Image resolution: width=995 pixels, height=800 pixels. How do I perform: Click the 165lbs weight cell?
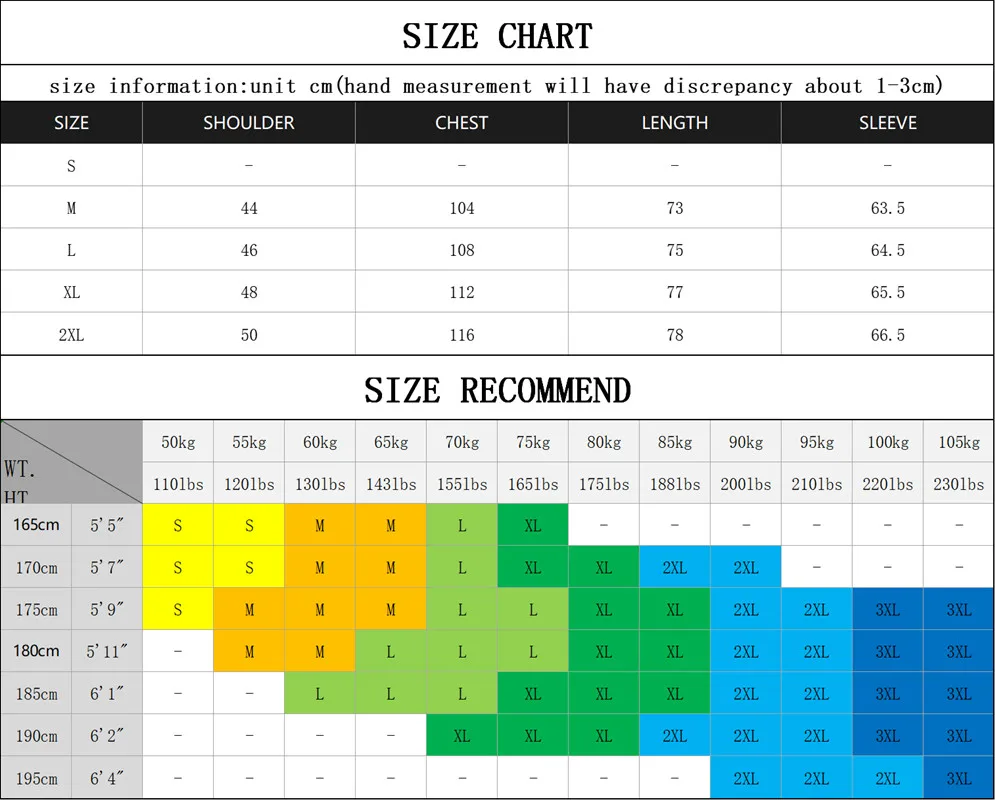[533, 484]
